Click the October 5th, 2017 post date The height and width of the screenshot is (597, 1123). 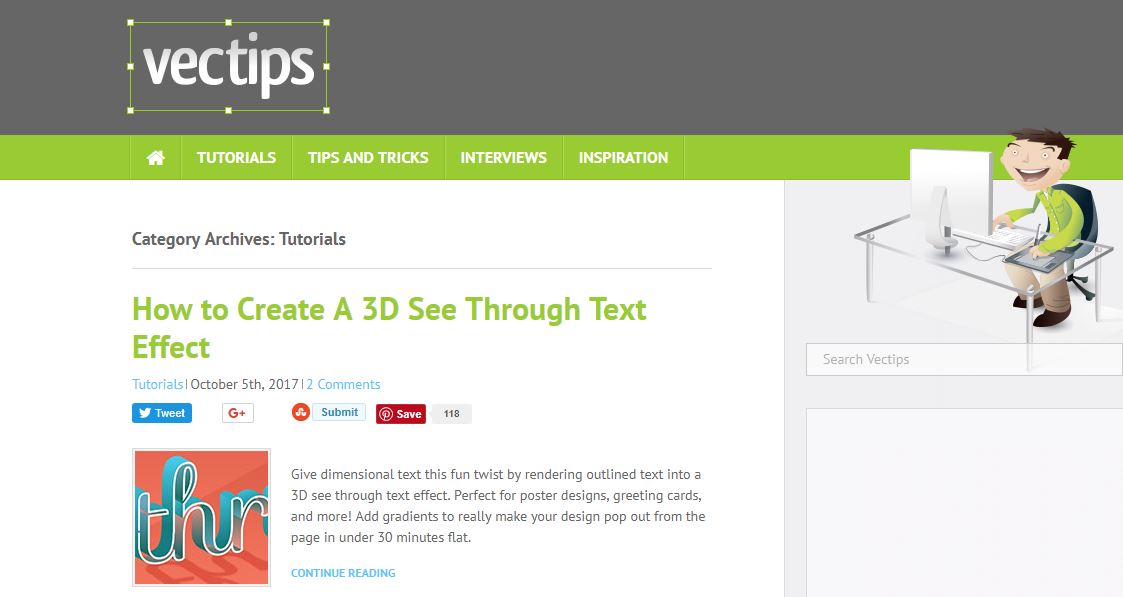(x=244, y=384)
